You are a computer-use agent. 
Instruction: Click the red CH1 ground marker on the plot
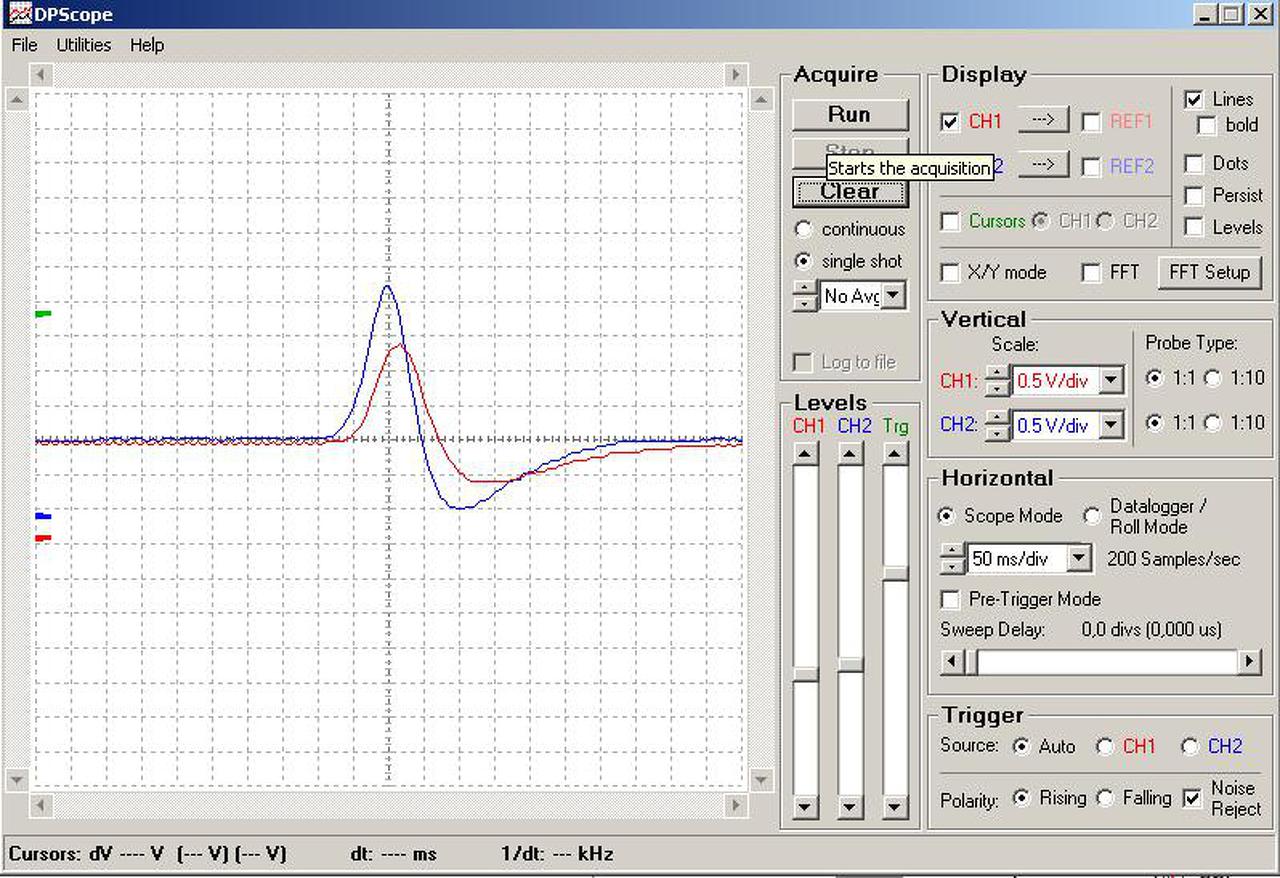(x=43, y=538)
